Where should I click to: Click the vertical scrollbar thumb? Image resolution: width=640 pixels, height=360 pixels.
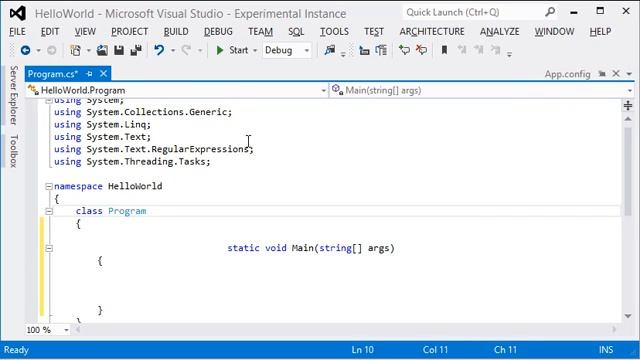628,171
